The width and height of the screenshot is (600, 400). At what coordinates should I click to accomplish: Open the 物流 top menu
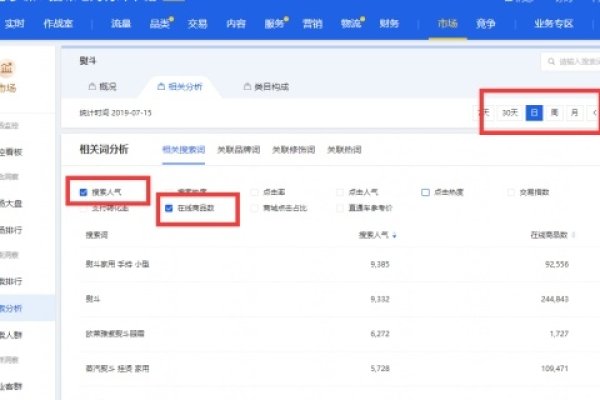pyautogui.click(x=351, y=24)
